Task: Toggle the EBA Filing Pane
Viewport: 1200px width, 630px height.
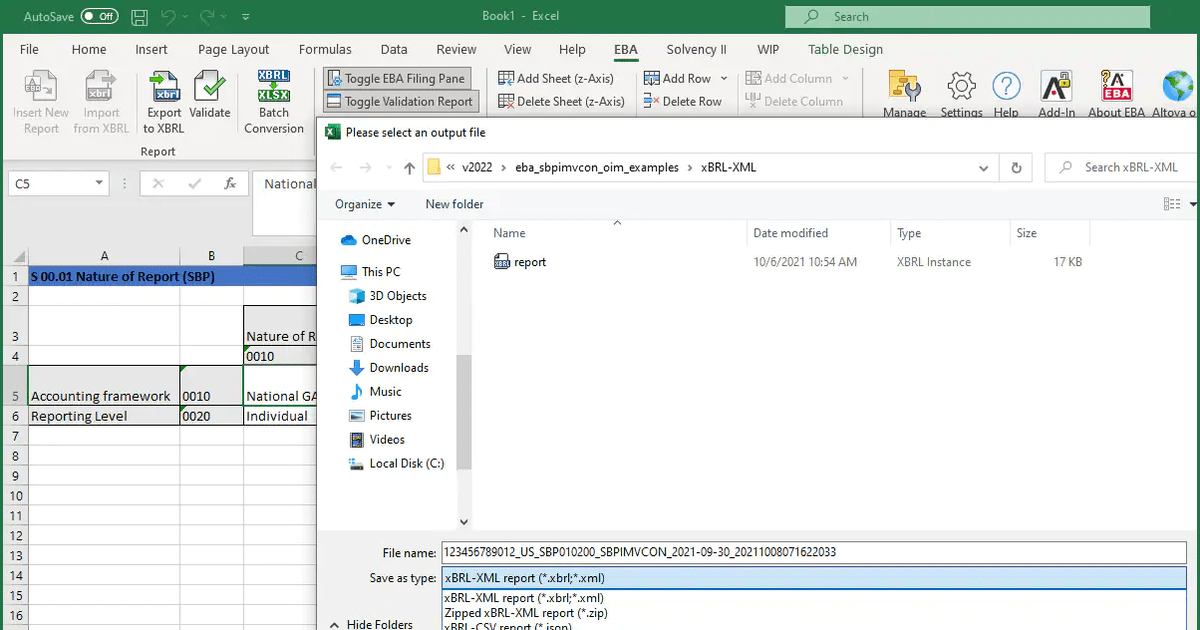Action: pos(398,78)
